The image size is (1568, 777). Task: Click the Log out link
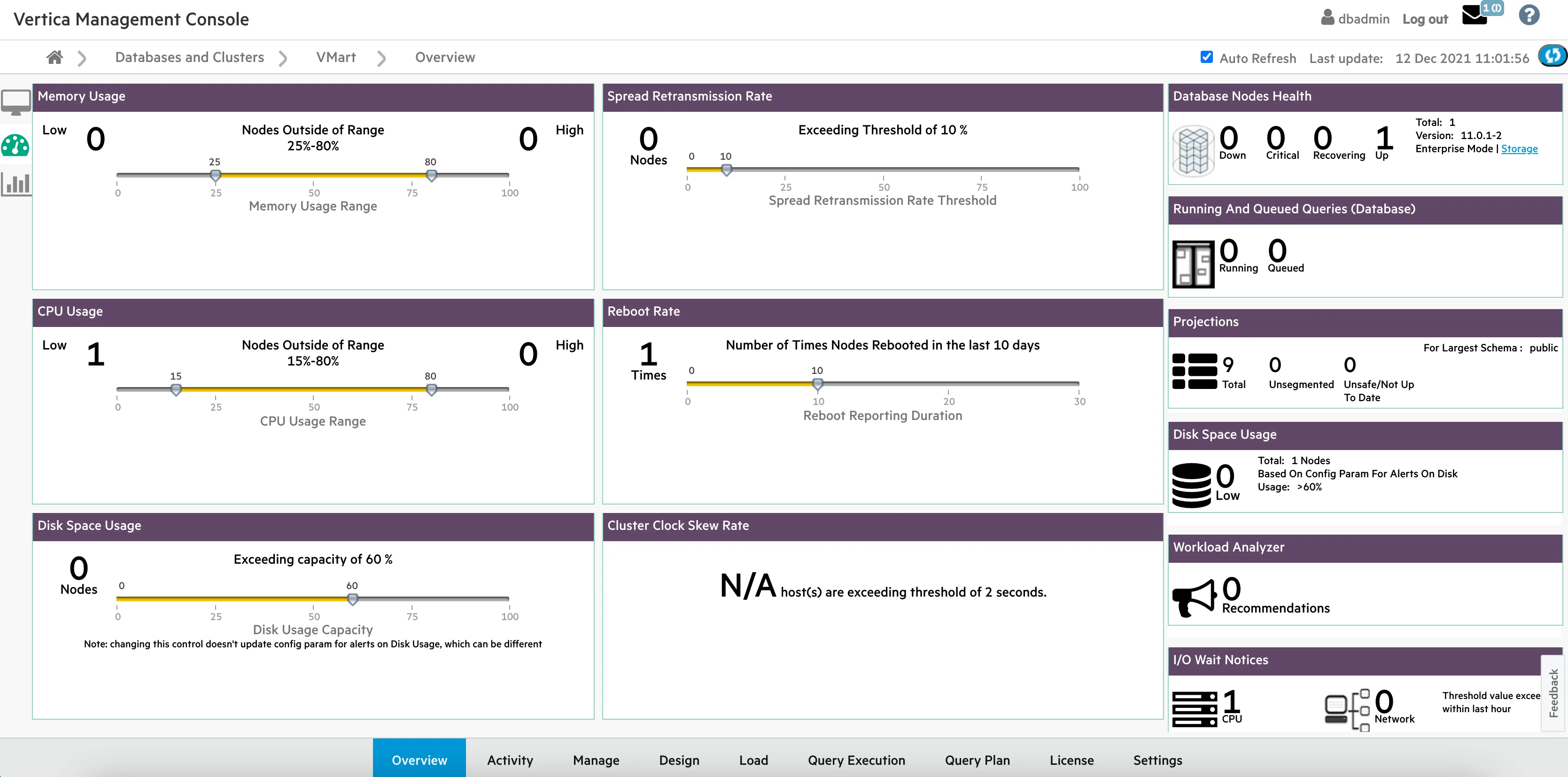(x=1425, y=19)
